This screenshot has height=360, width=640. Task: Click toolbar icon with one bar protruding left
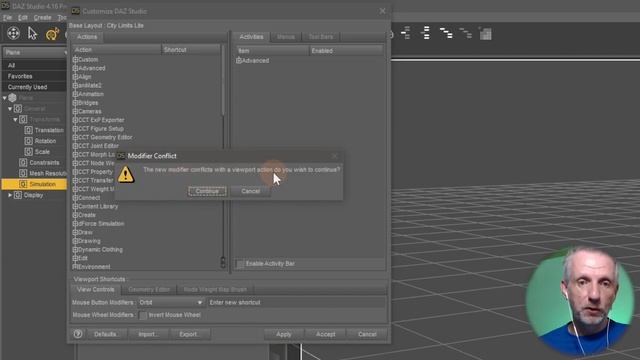(x=406, y=33)
